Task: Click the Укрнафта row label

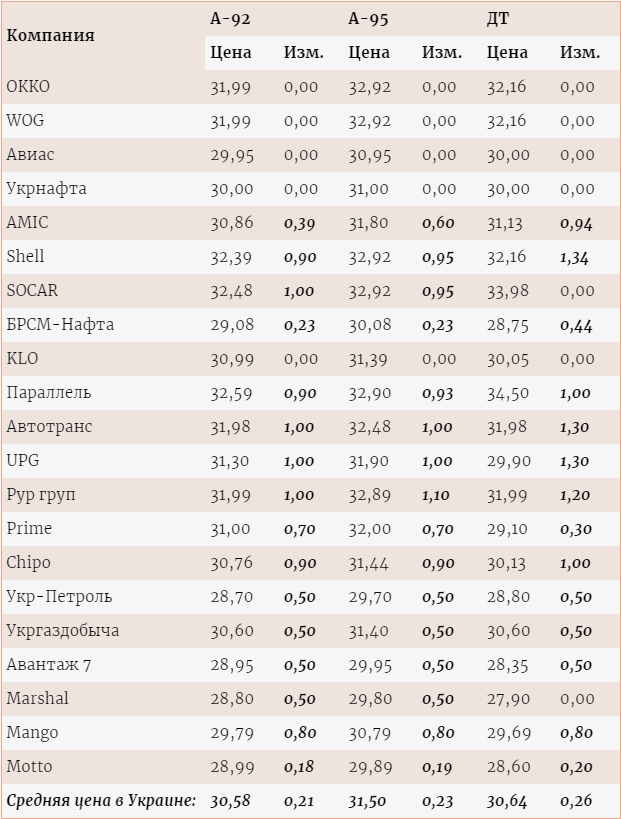Action: pos(46,189)
